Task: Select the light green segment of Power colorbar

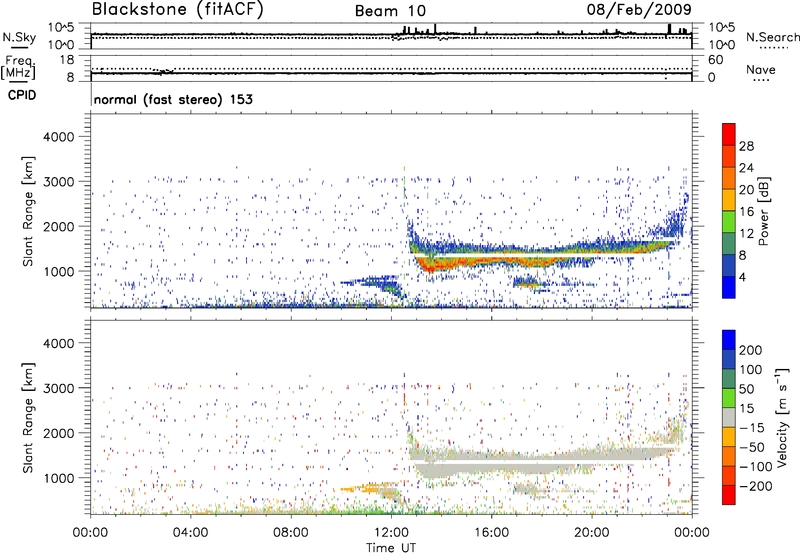Action: tap(729, 221)
